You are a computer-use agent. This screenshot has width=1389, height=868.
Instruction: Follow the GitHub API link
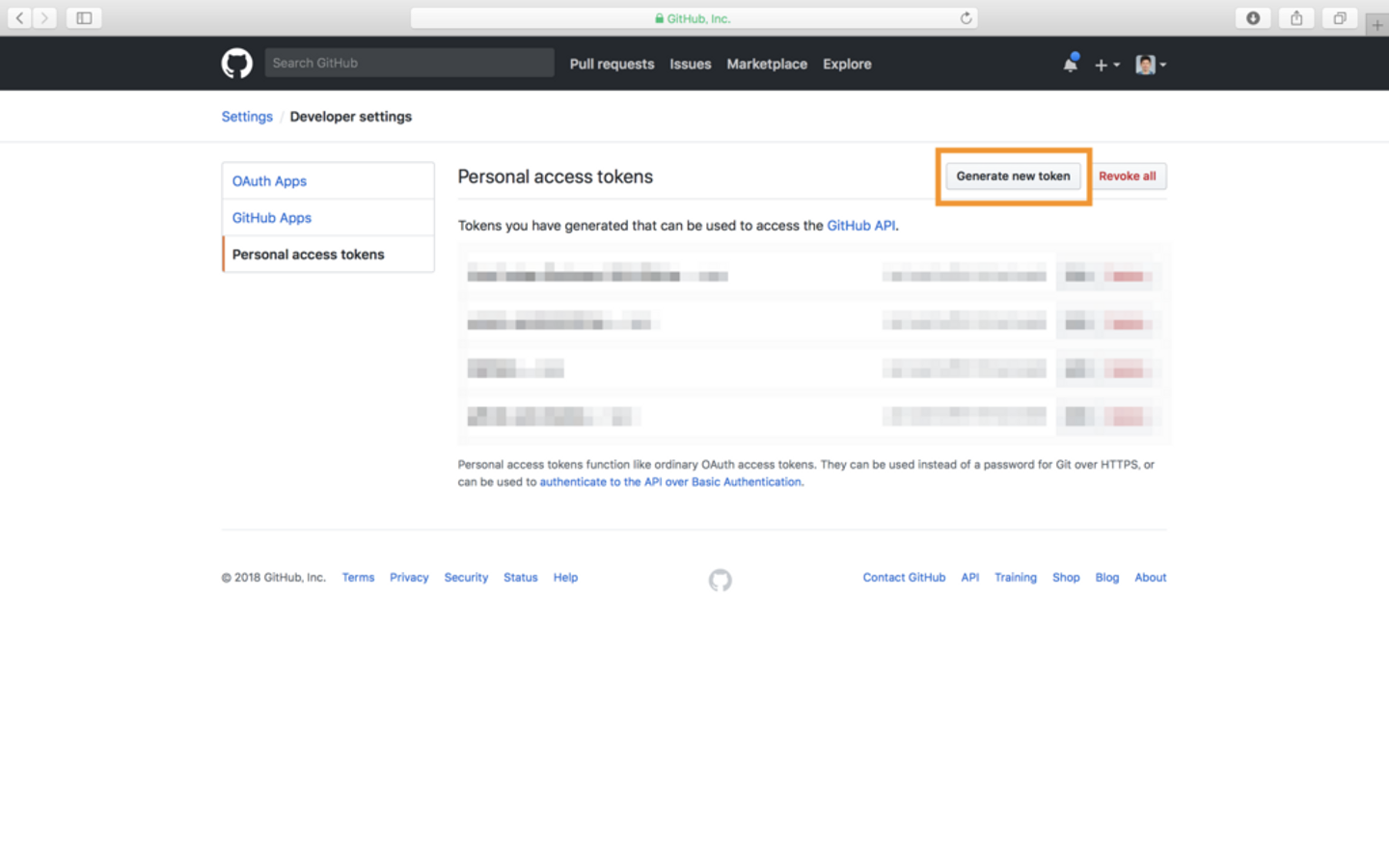[x=860, y=226]
